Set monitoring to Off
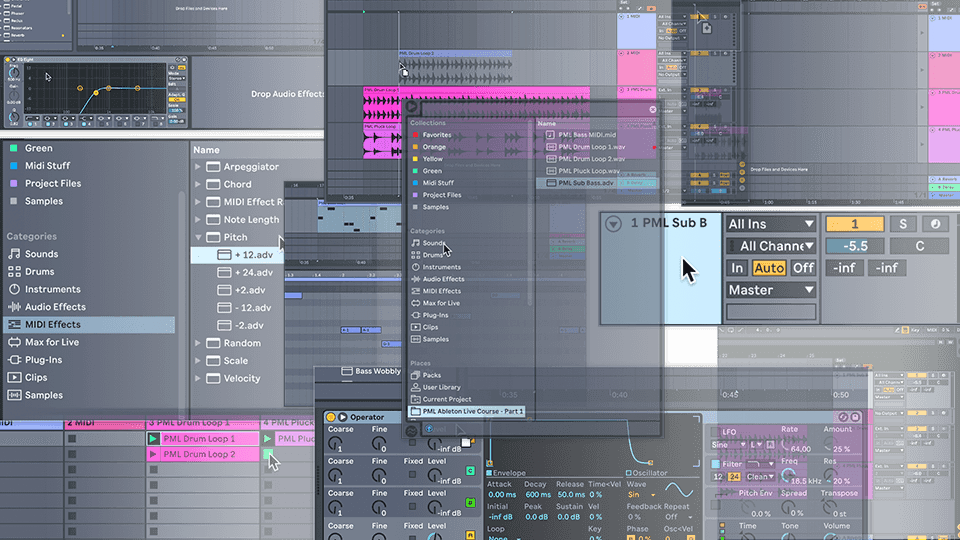The width and height of the screenshot is (960, 540). [x=803, y=268]
